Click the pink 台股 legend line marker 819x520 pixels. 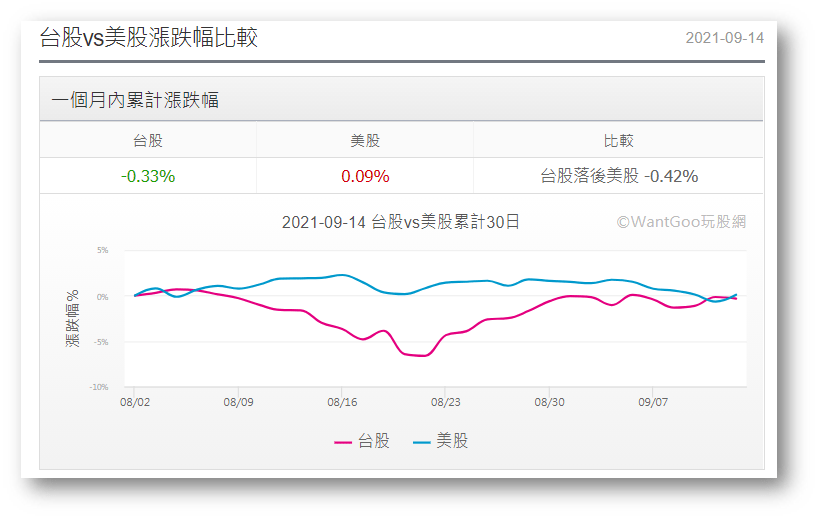[x=343, y=442]
